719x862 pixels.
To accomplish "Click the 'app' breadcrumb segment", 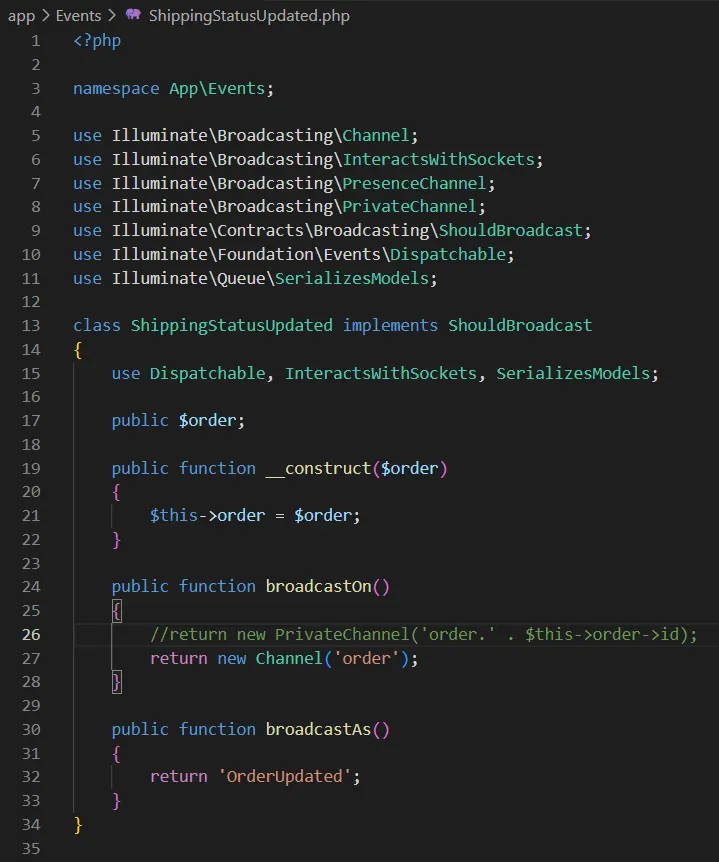I will (21, 16).
